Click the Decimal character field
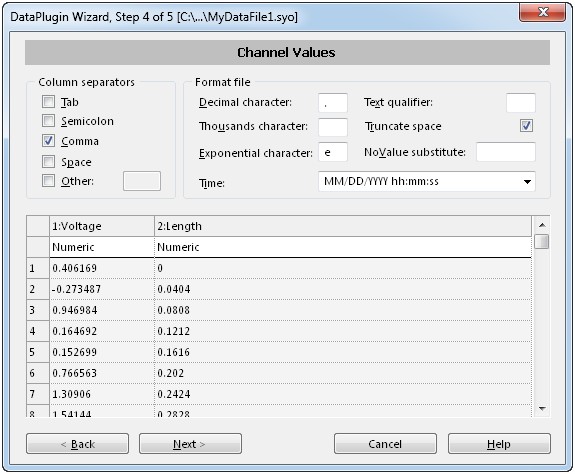 point(333,103)
